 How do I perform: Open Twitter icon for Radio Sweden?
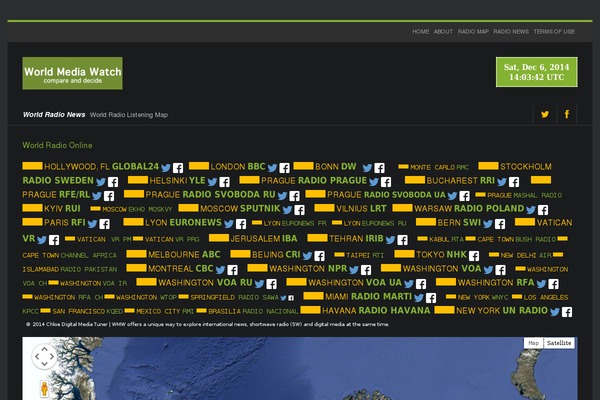point(101,182)
